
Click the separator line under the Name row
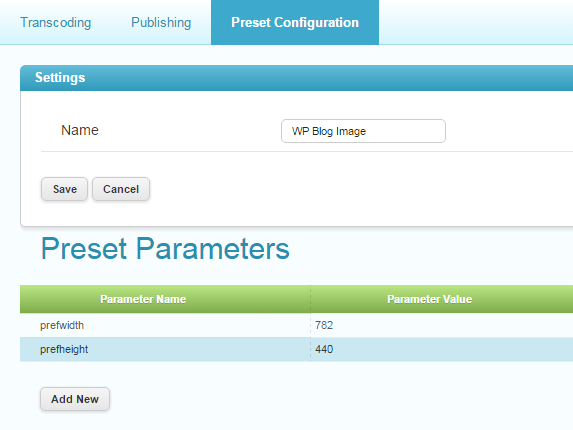click(307, 151)
